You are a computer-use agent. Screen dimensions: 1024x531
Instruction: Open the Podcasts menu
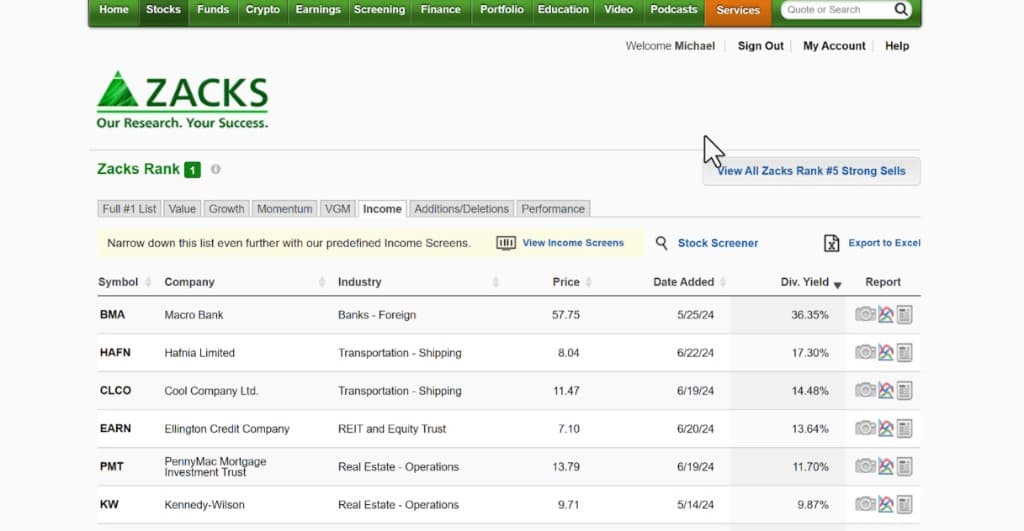click(674, 10)
